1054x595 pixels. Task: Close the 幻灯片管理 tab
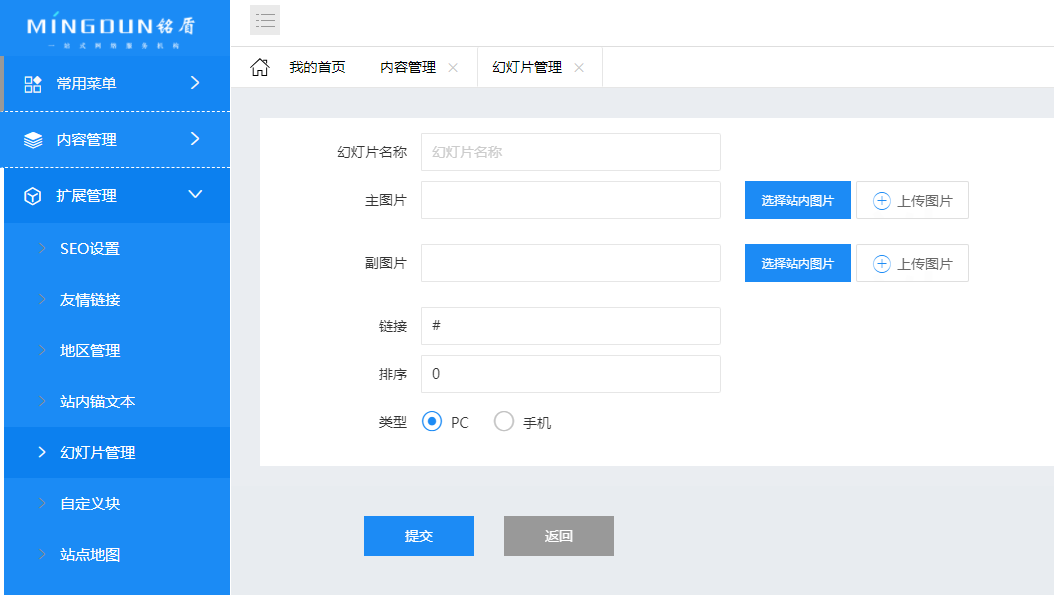tap(579, 68)
